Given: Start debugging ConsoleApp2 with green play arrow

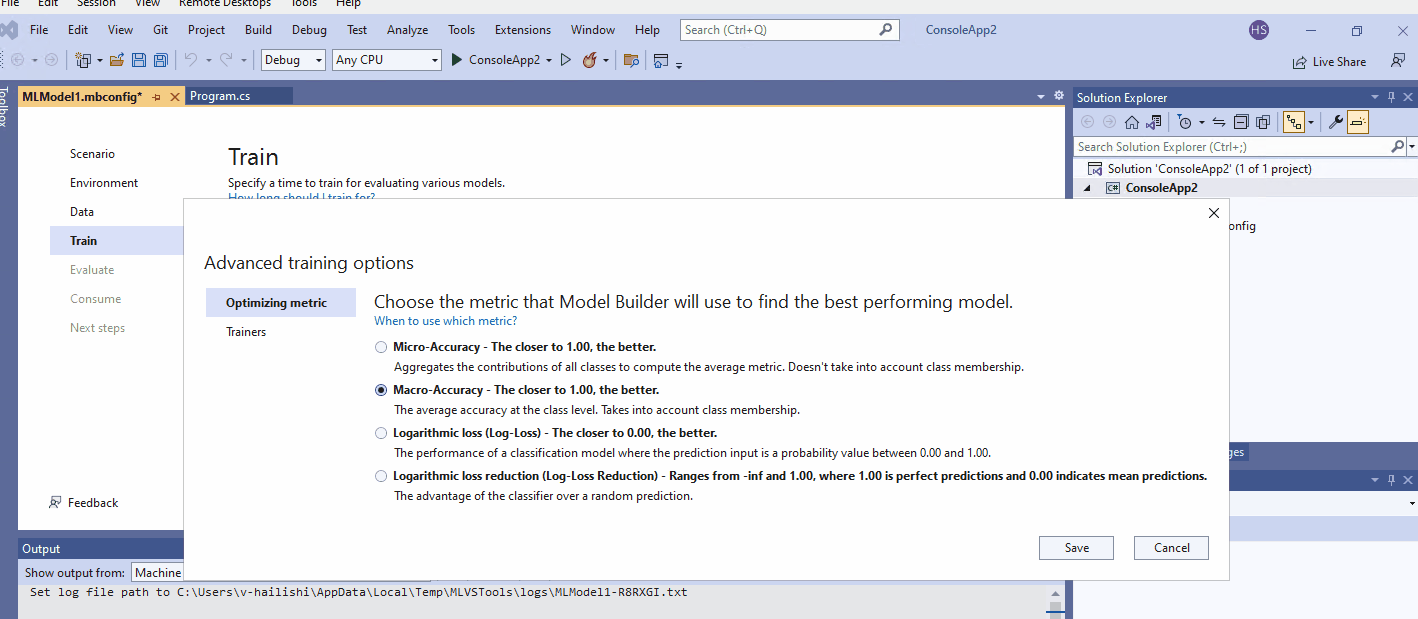Looking at the screenshot, I should click(x=457, y=60).
